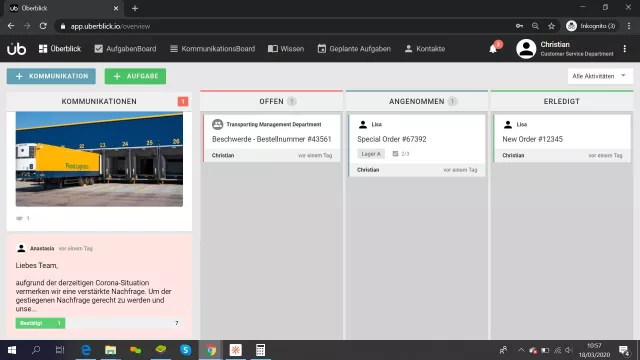This screenshot has height=360, width=640.
Task: Switch to the KommunikationsBoard tab
Action: [x=212, y=49]
